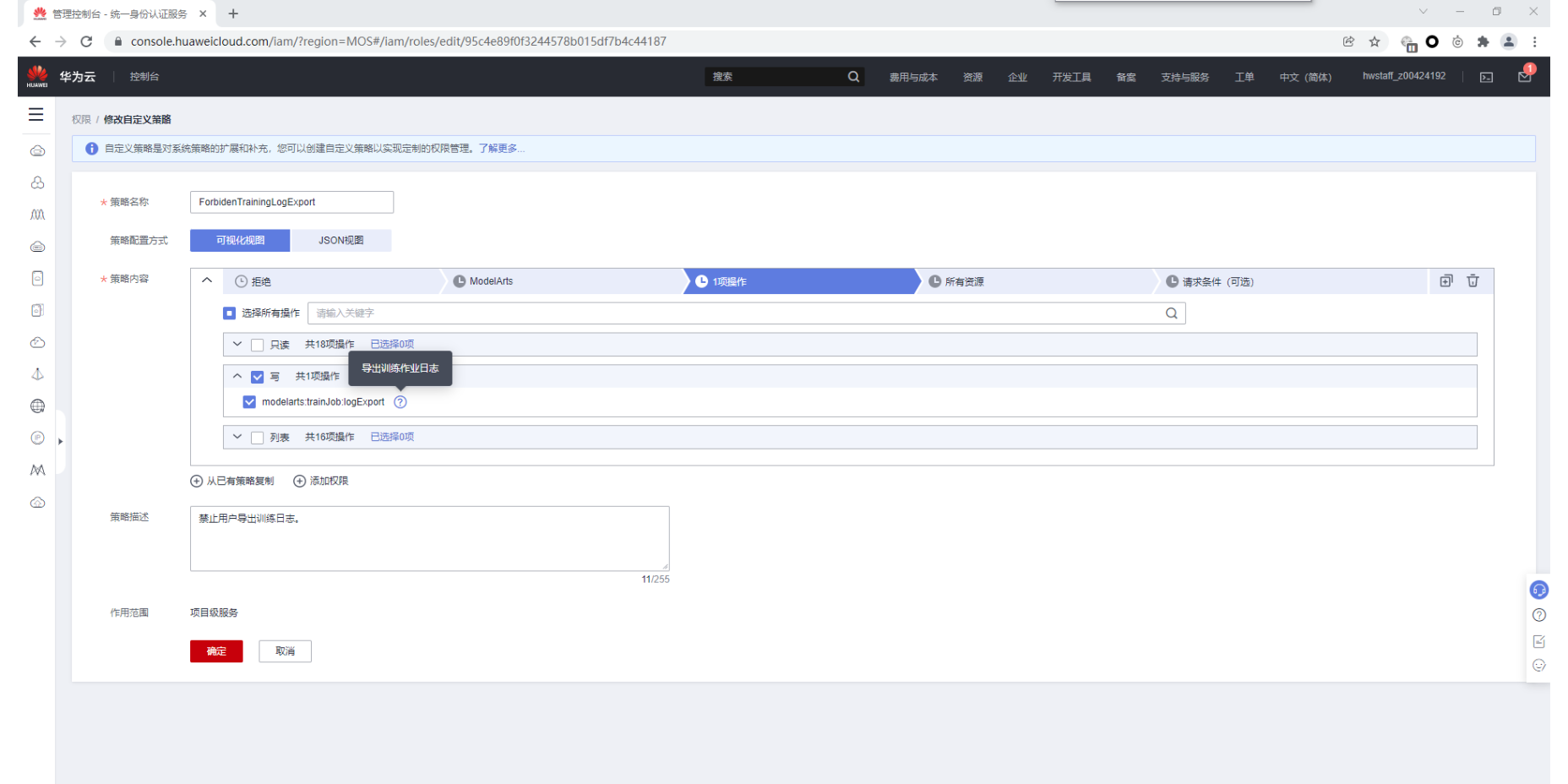Open the 了解更多 link
Image resolution: width=1568 pixels, height=784 pixels.
[x=501, y=149]
